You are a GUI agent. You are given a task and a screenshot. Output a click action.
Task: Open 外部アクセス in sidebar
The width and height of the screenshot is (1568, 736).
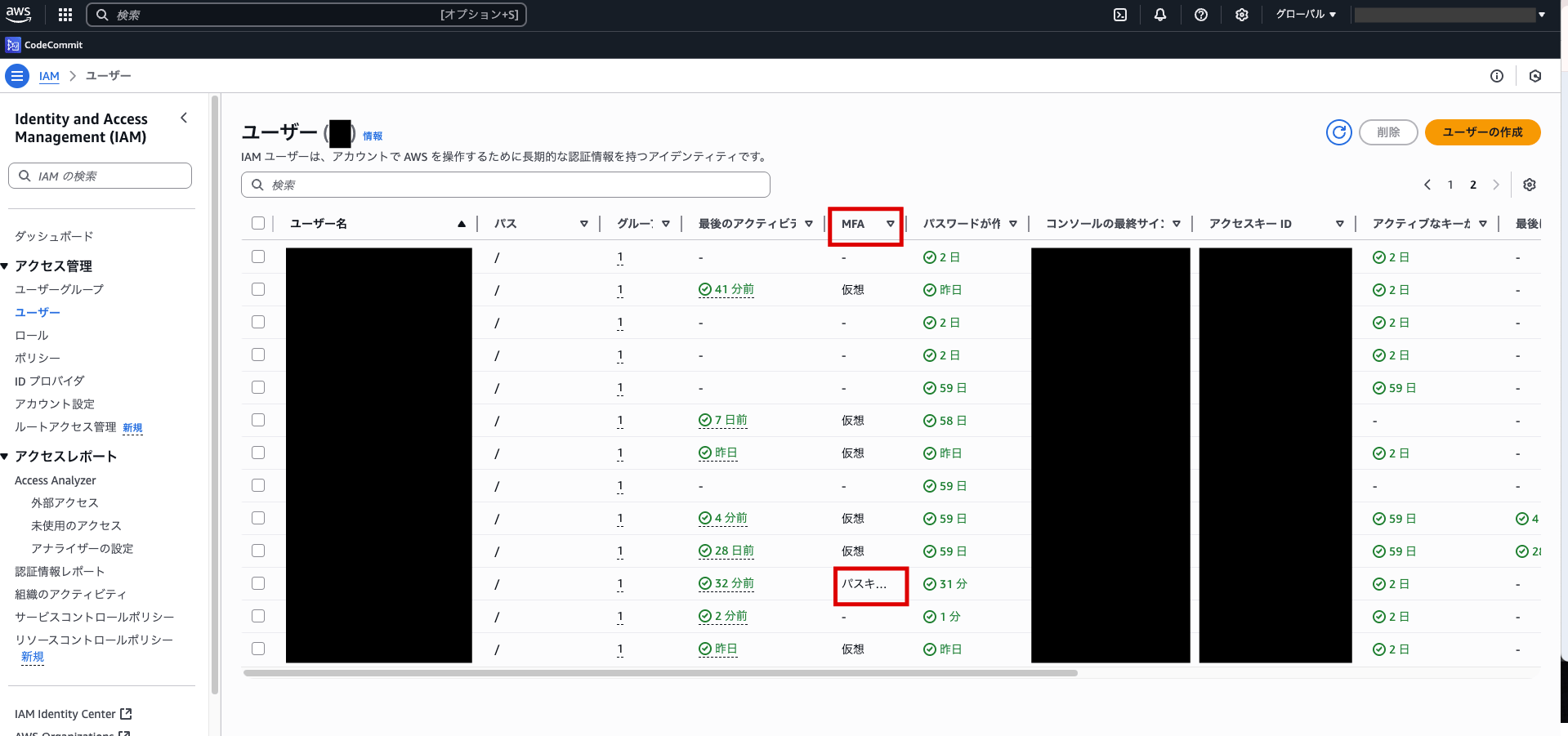(x=65, y=502)
